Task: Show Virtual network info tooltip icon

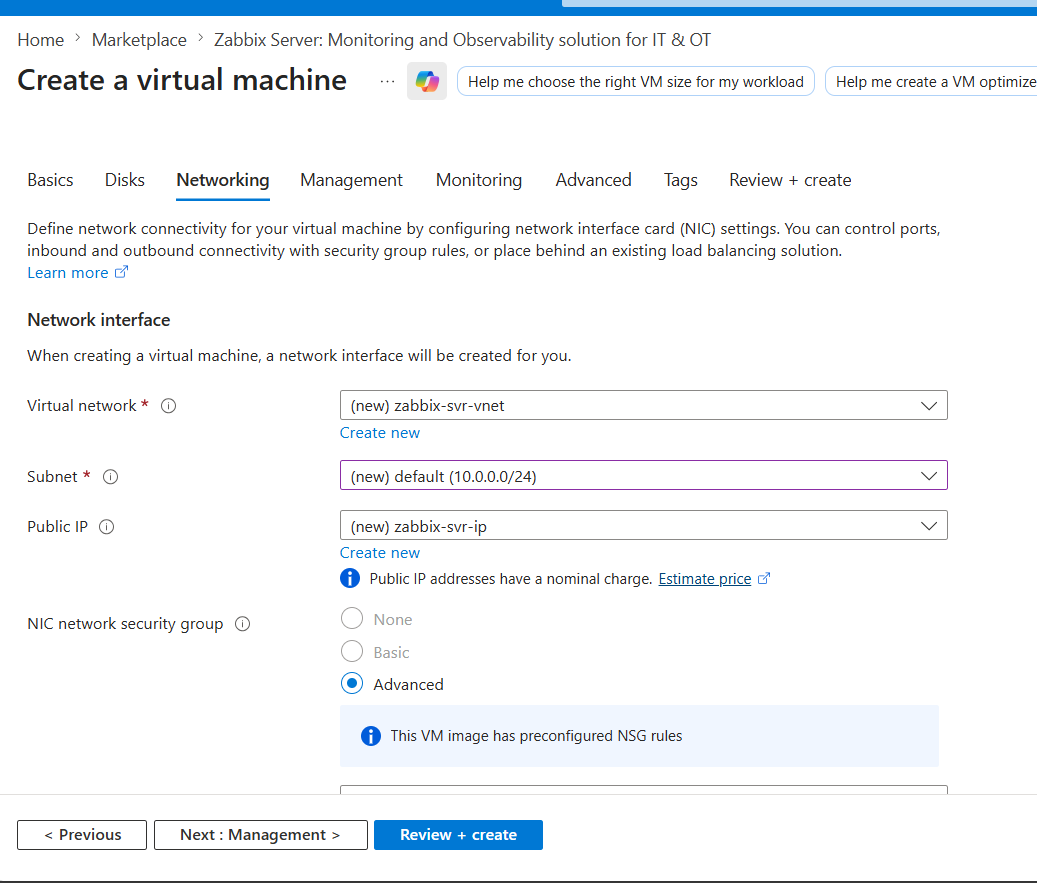Action: pos(169,405)
